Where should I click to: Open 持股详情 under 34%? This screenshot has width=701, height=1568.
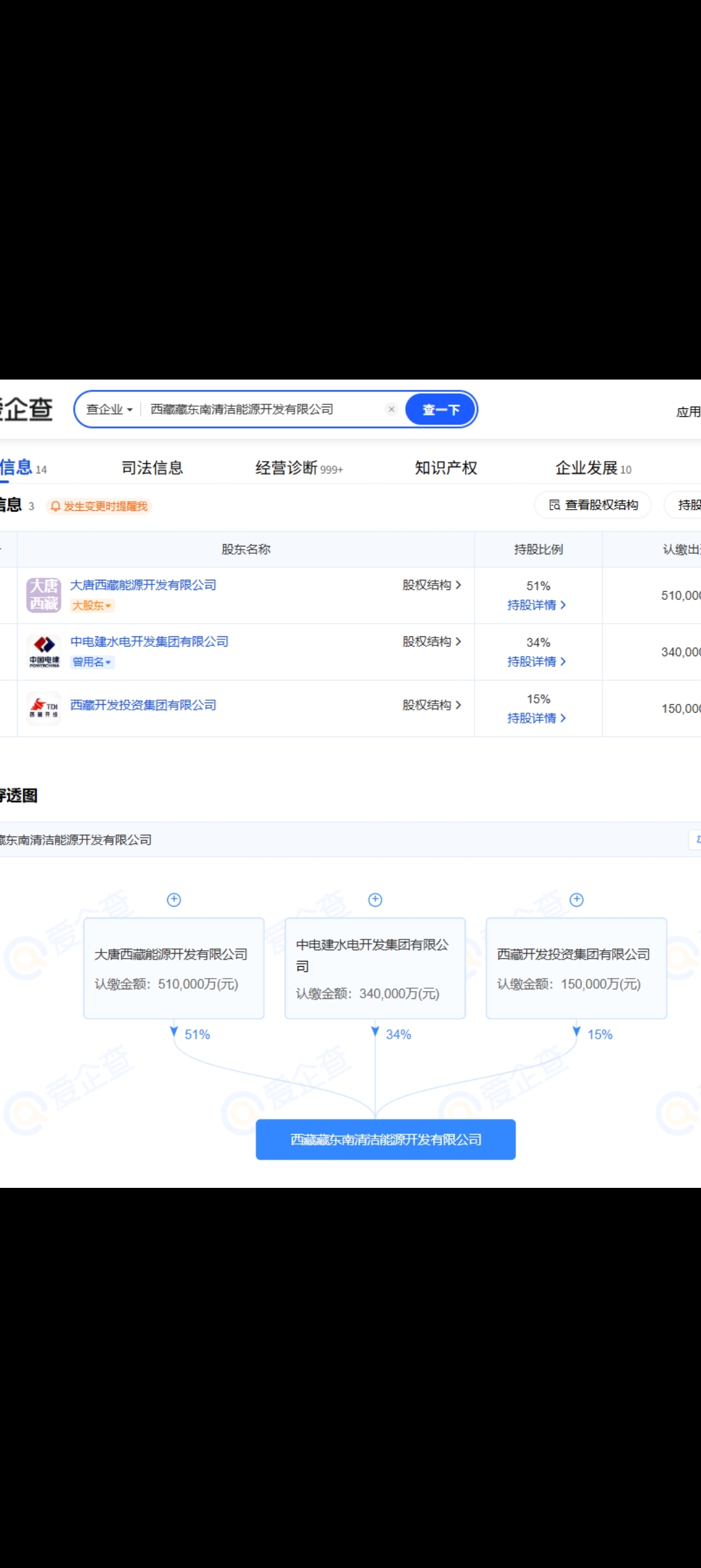coord(536,661)
